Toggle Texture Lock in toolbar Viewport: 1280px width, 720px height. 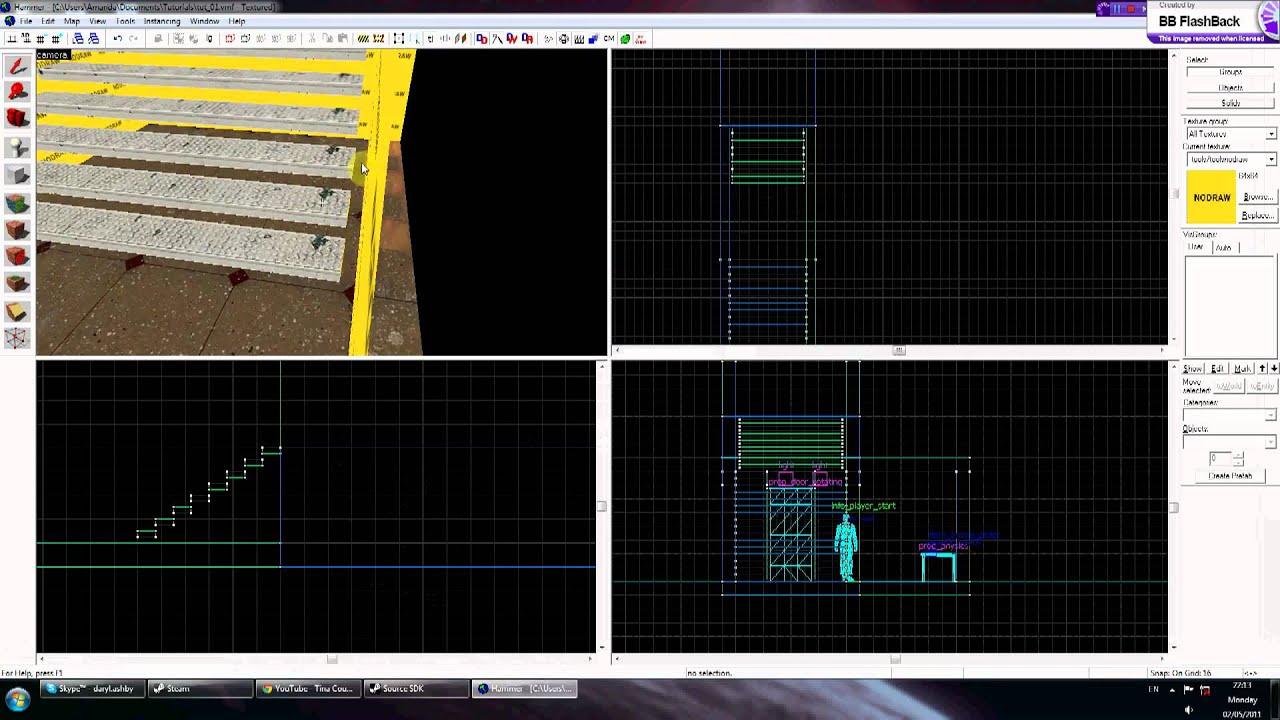coord(431,39)
